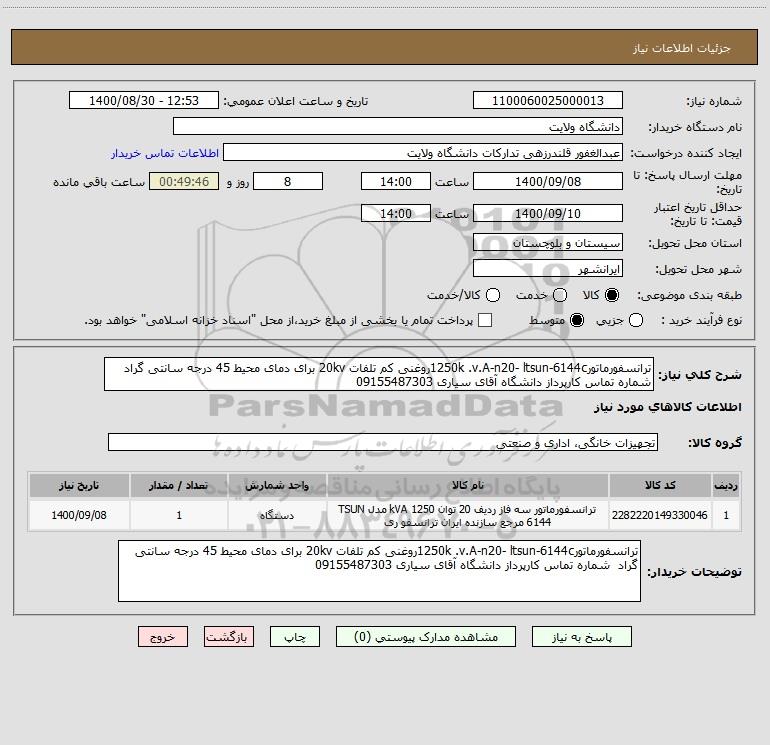770x745 pixels.
Task: Click the تاریخ نیاز column header
Action: pos(79,486)
